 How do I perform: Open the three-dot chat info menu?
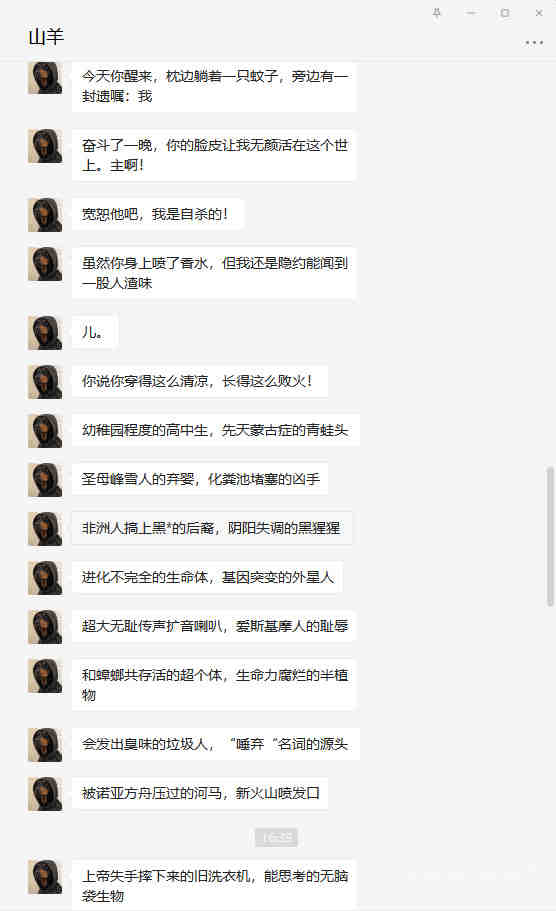click(534, 42)
